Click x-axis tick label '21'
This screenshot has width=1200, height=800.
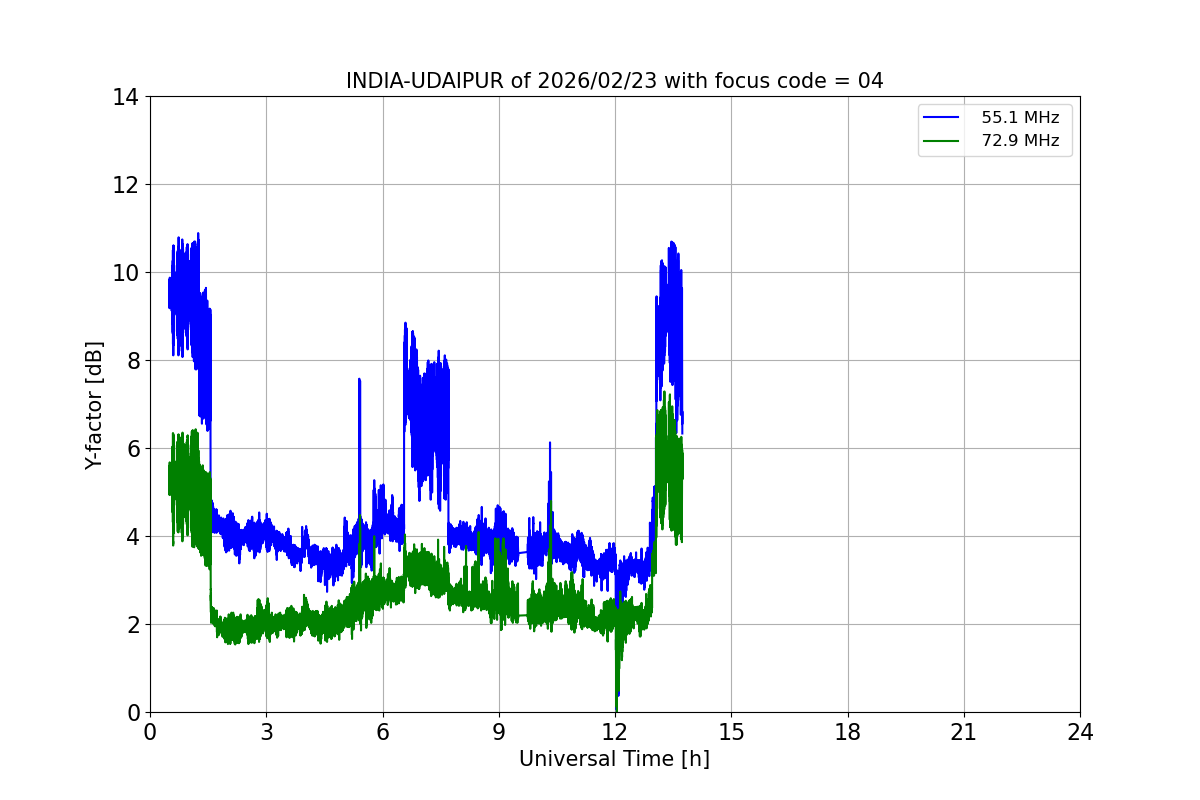coord(963,732)
